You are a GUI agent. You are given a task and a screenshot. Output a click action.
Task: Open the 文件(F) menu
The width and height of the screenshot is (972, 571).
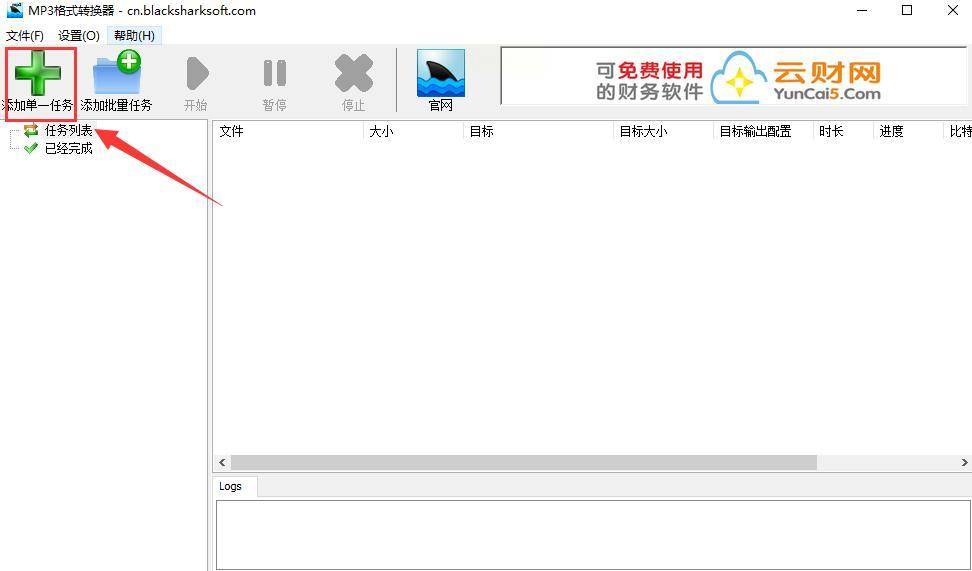coord(25,36)
